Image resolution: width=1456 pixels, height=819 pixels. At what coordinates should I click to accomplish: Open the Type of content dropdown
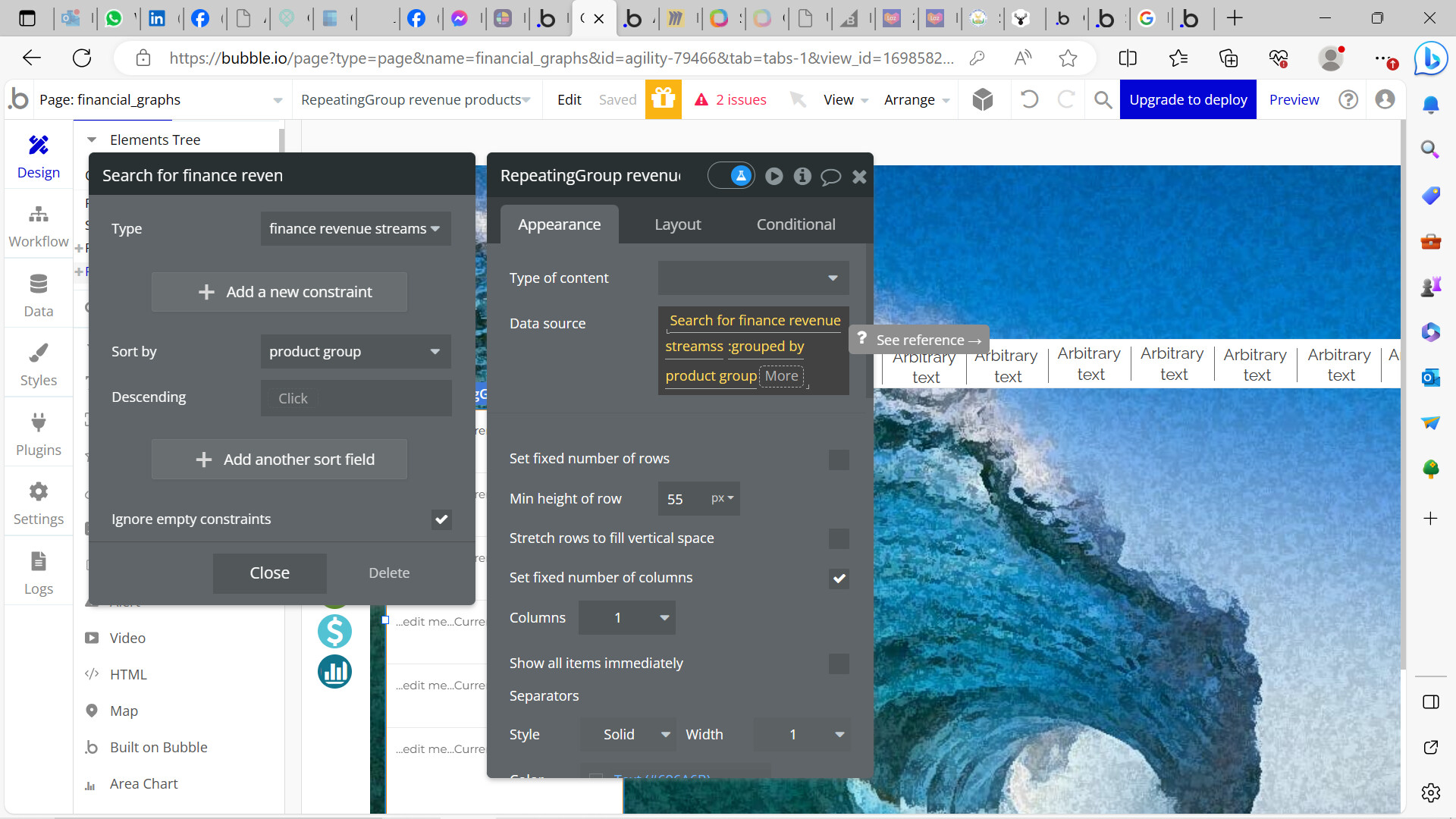click(753, 278)
